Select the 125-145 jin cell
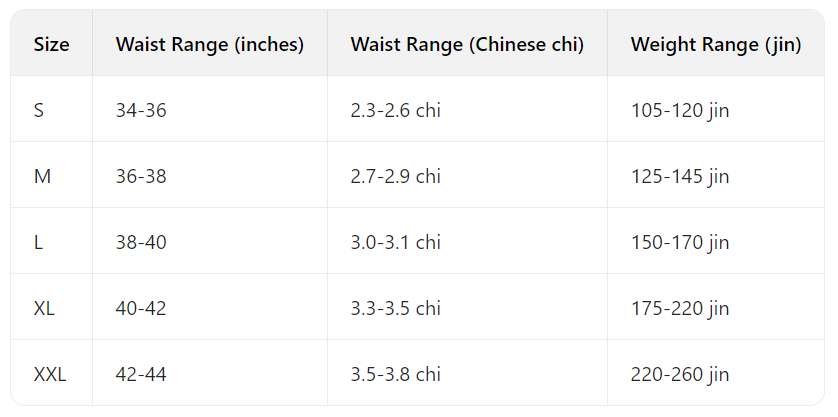This screenshot has width=838, height=417. coord(680,176)
